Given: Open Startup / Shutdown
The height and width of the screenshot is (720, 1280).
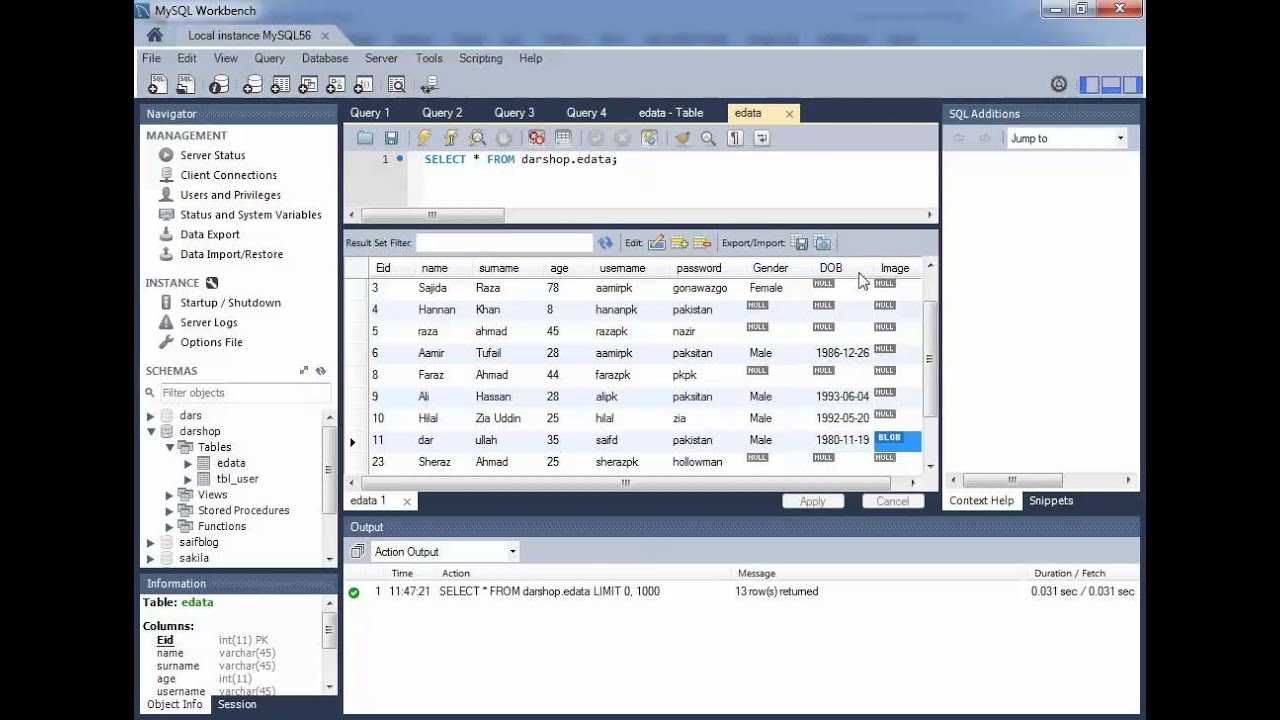Looking at the screenshot, I should tap(230, 302).
